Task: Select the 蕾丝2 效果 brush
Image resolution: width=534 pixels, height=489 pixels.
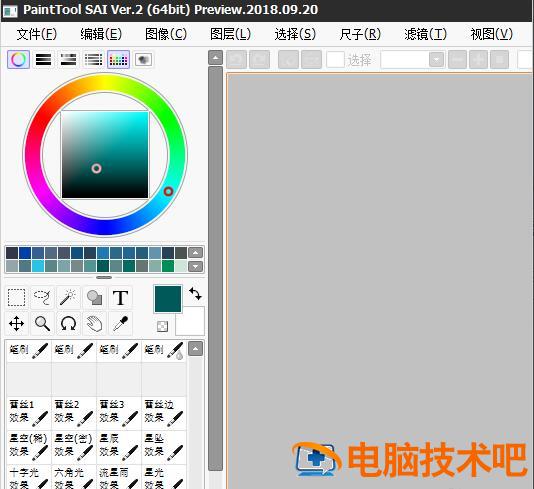Action: (74, 413)
